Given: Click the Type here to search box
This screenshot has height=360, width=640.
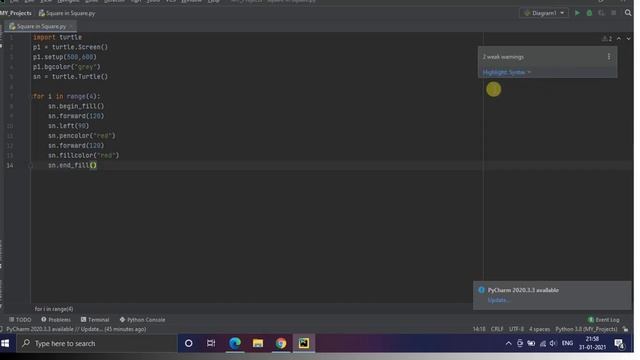Looking at the screenshot, I should point(97,343).
